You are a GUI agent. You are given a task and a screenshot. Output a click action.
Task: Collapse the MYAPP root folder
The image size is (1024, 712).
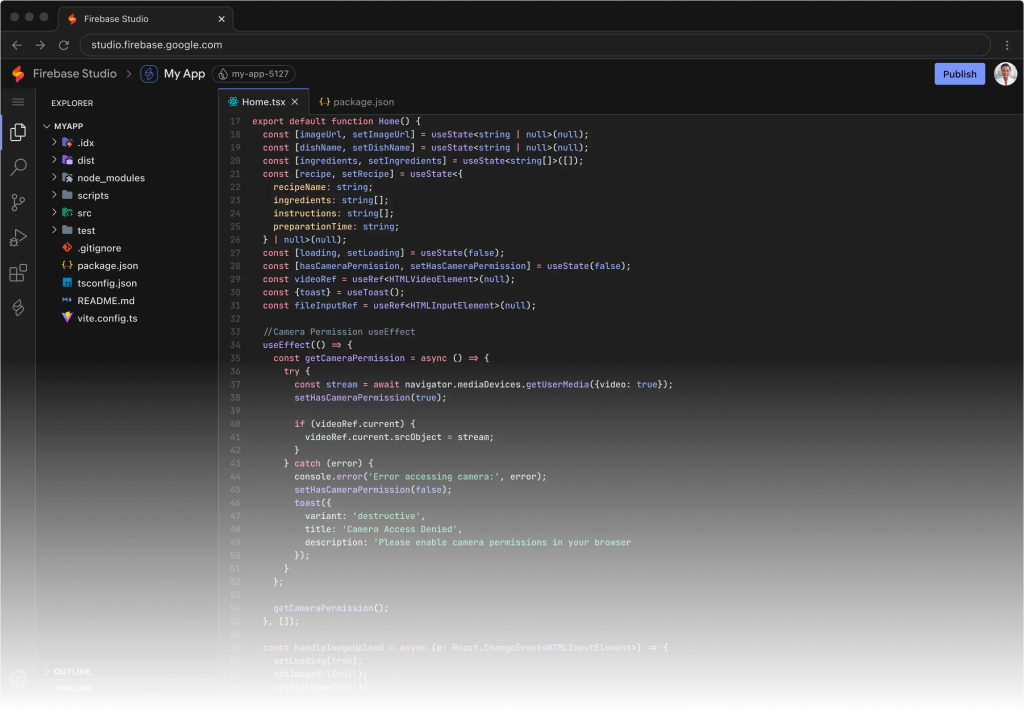(x=68, y=126)
